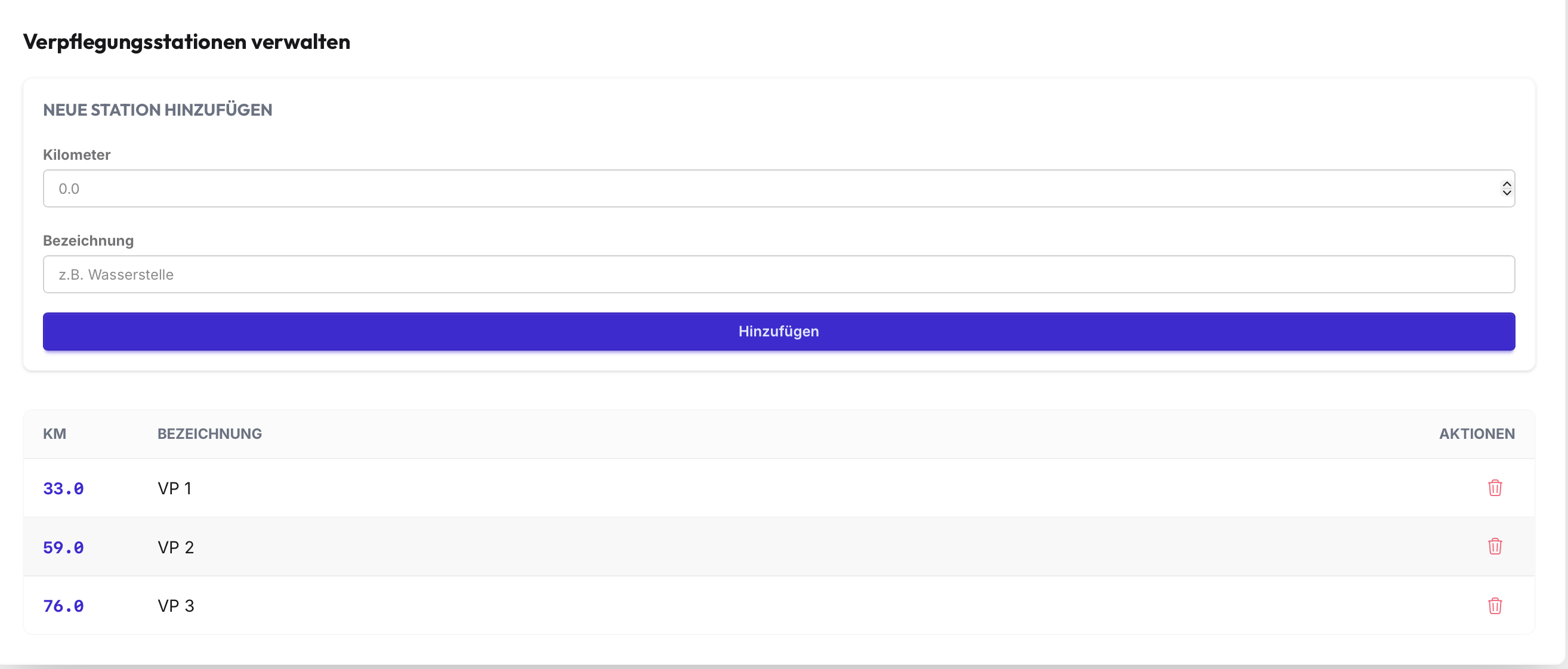This screenshot has width=1568, height=669.
Task: Click the Hinzufügen button
Action: coord(779,332)
